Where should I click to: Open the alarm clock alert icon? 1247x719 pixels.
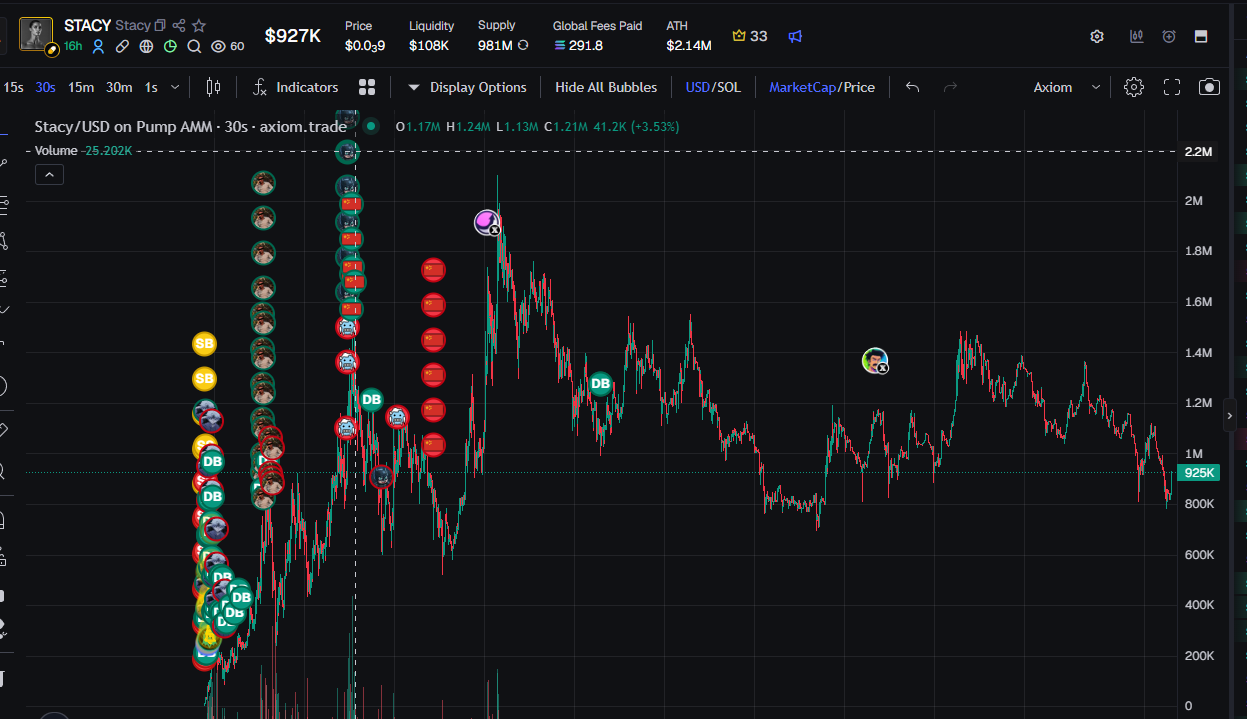pyautogui.click(x=1169, y=36)
